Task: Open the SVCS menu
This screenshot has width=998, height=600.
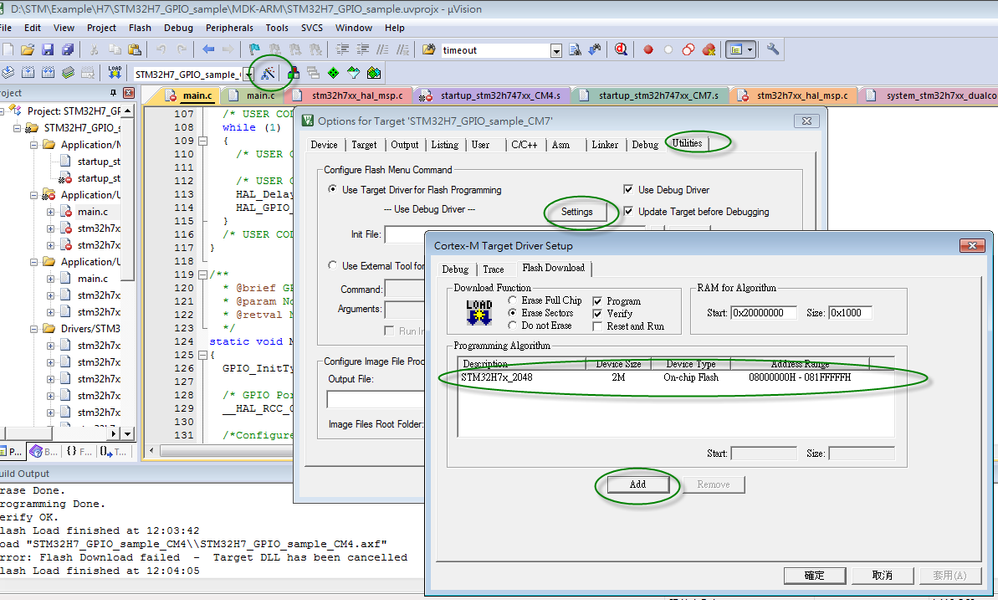Action: coord(312,28)
